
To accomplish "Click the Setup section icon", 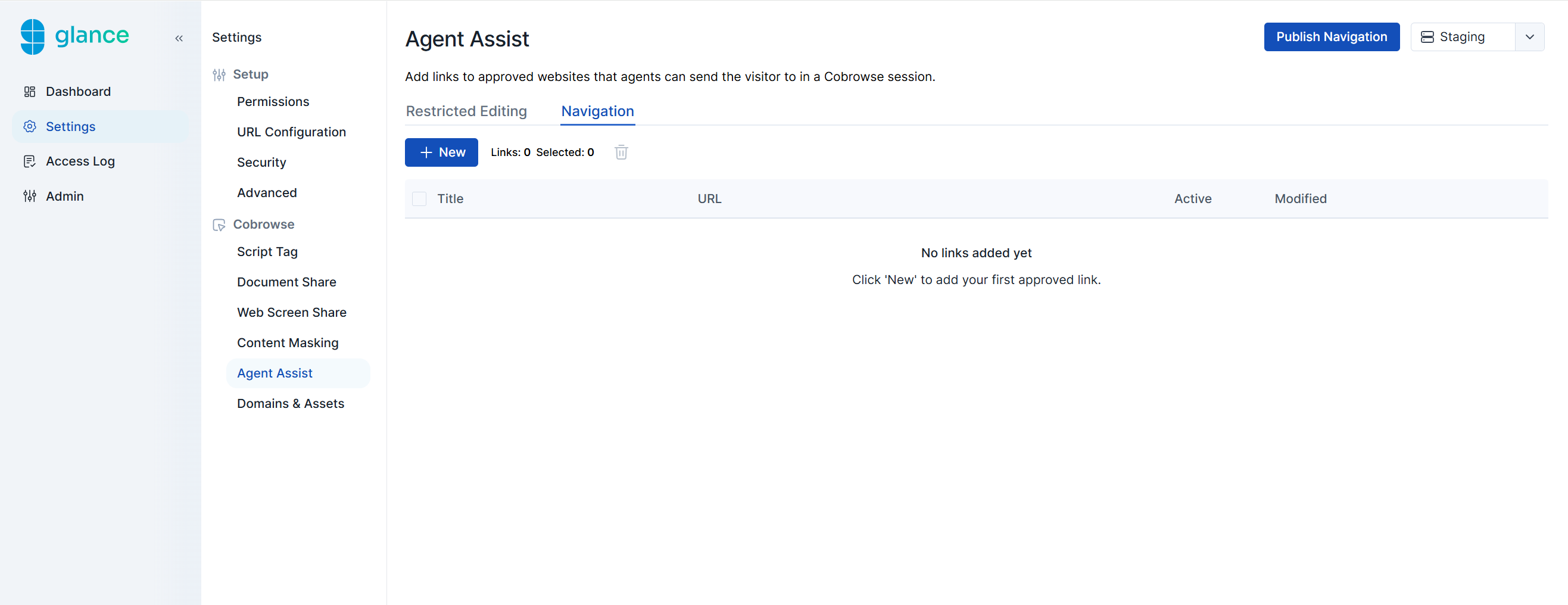I will click(219, 74).
